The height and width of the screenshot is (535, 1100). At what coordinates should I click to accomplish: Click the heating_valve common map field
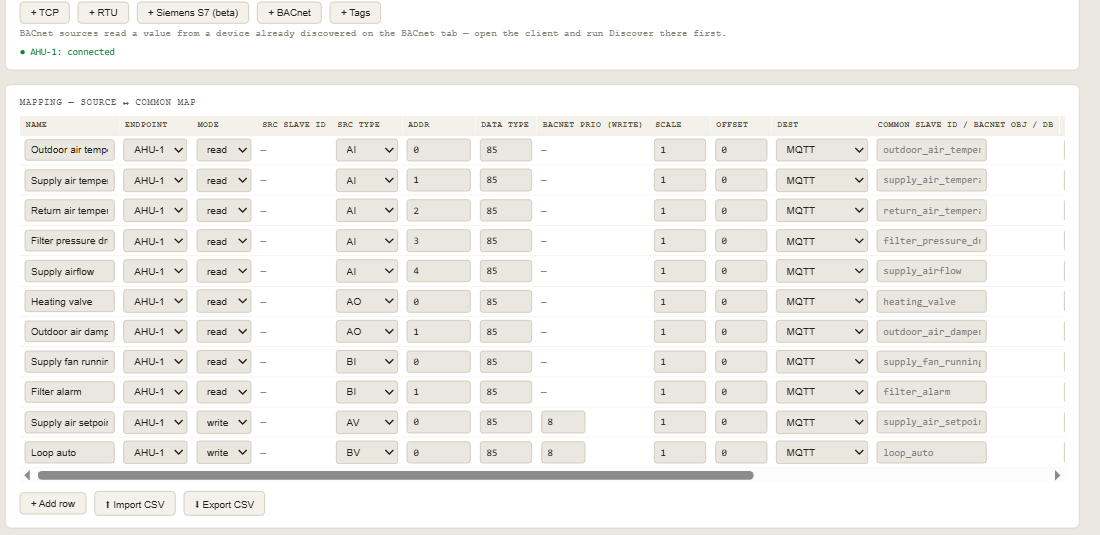point(931,302)
